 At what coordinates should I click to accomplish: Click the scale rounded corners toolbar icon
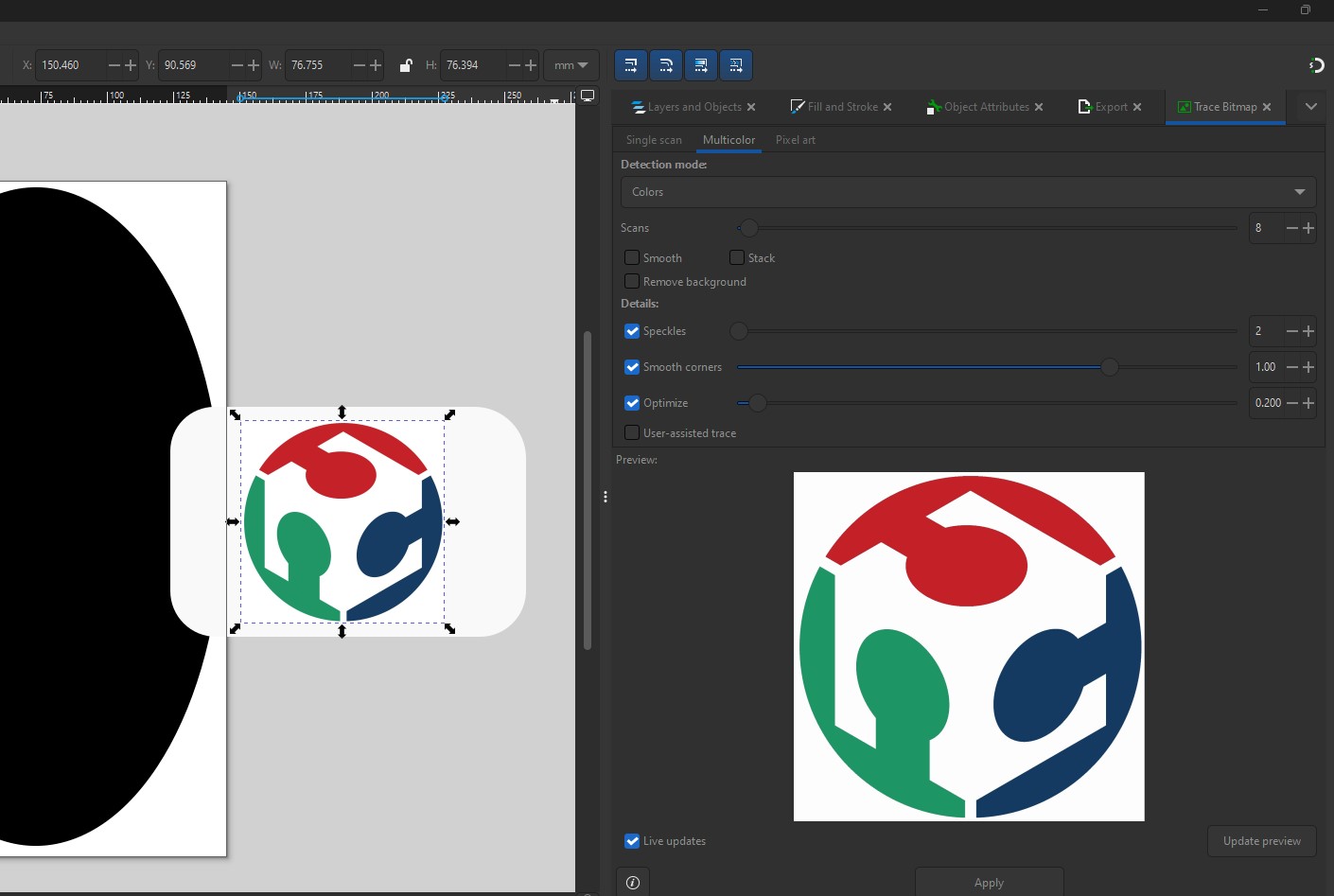coord(666,65)
